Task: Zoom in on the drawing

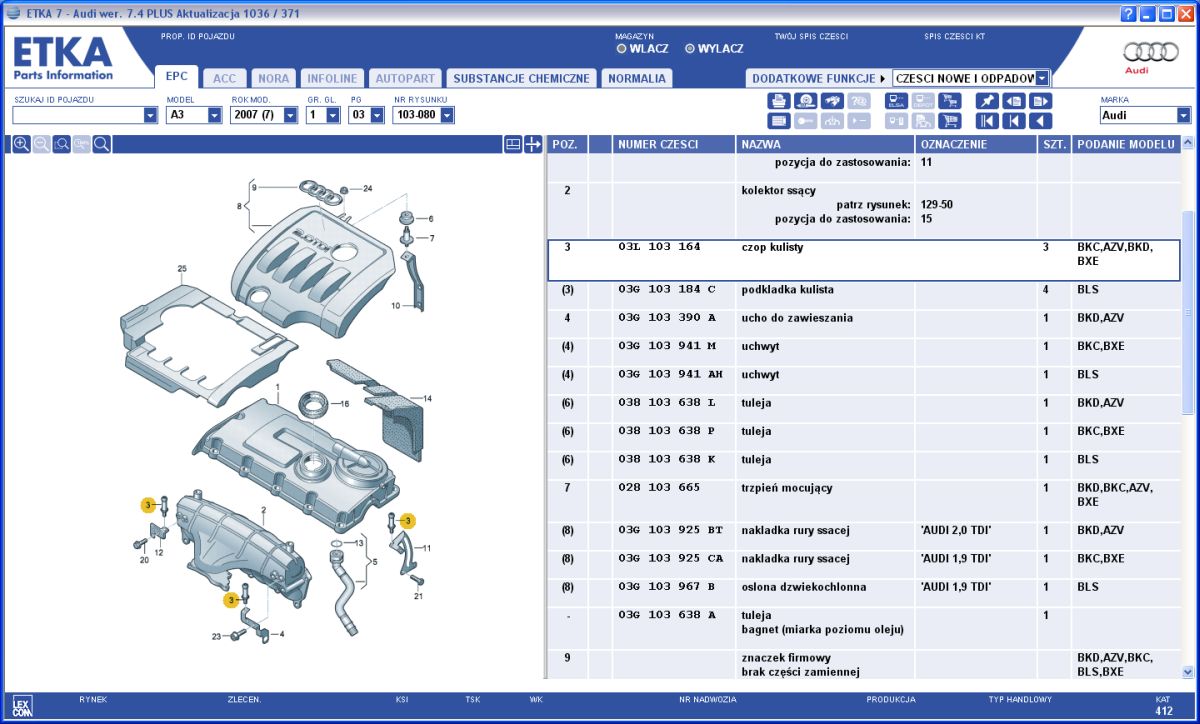Action: tap(21, 144)
